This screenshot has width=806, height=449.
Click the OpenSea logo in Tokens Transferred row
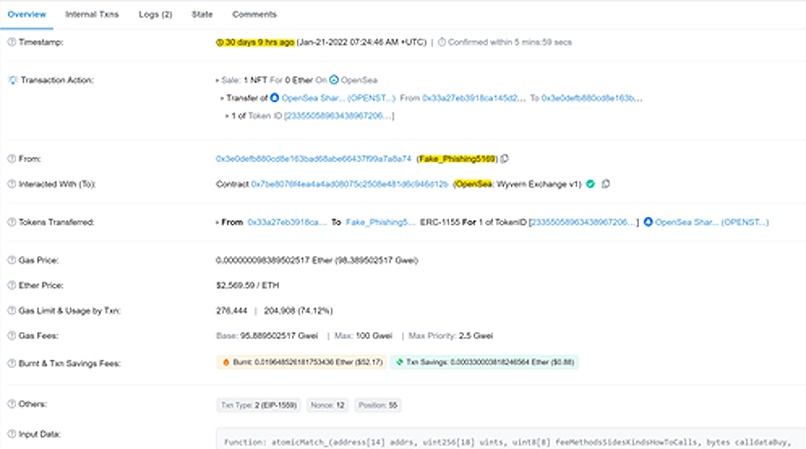(x=649, y=221)
